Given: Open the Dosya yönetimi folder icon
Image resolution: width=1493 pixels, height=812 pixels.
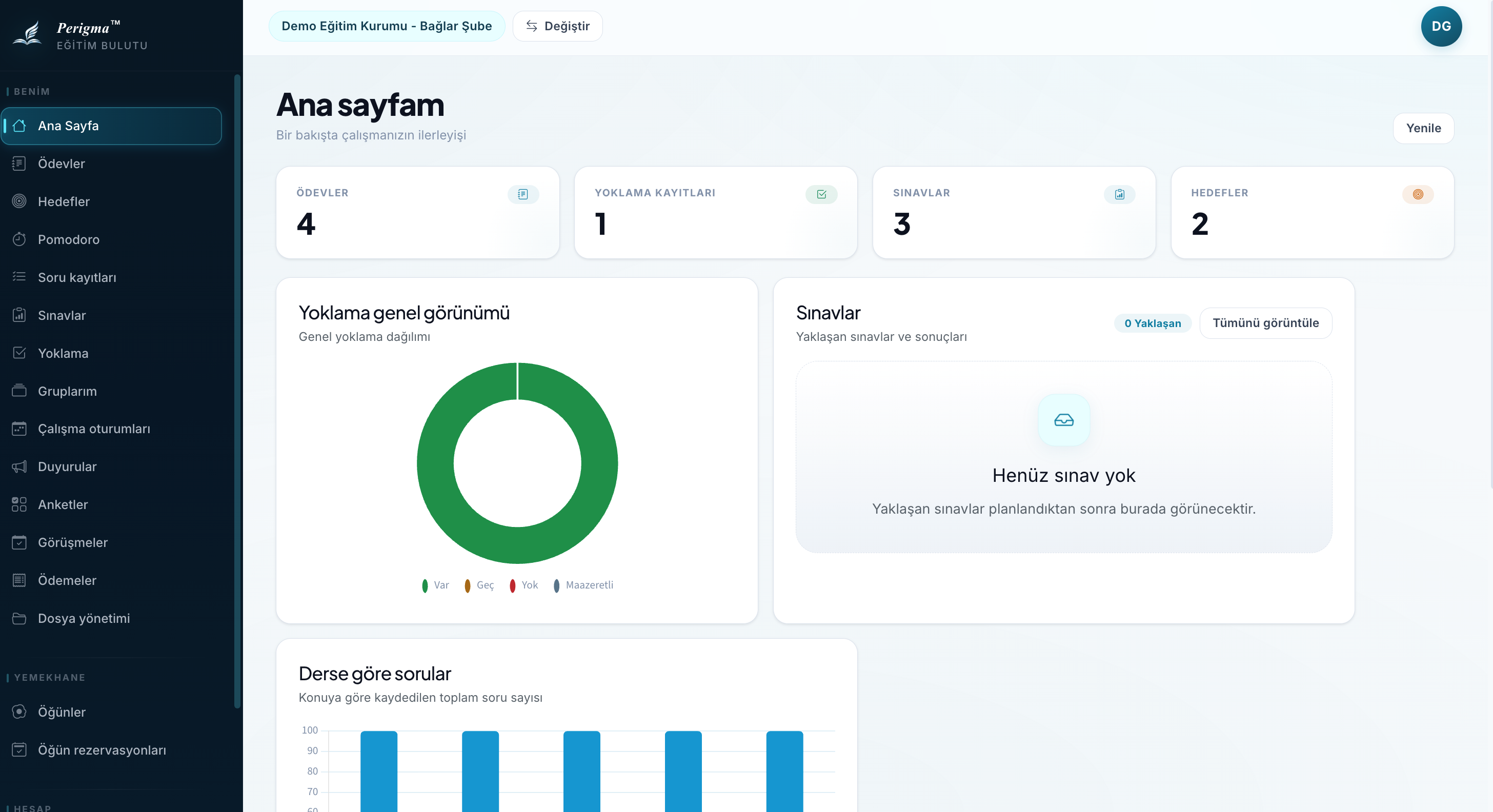Looking at the screenshot, I should tap(19, 618).
